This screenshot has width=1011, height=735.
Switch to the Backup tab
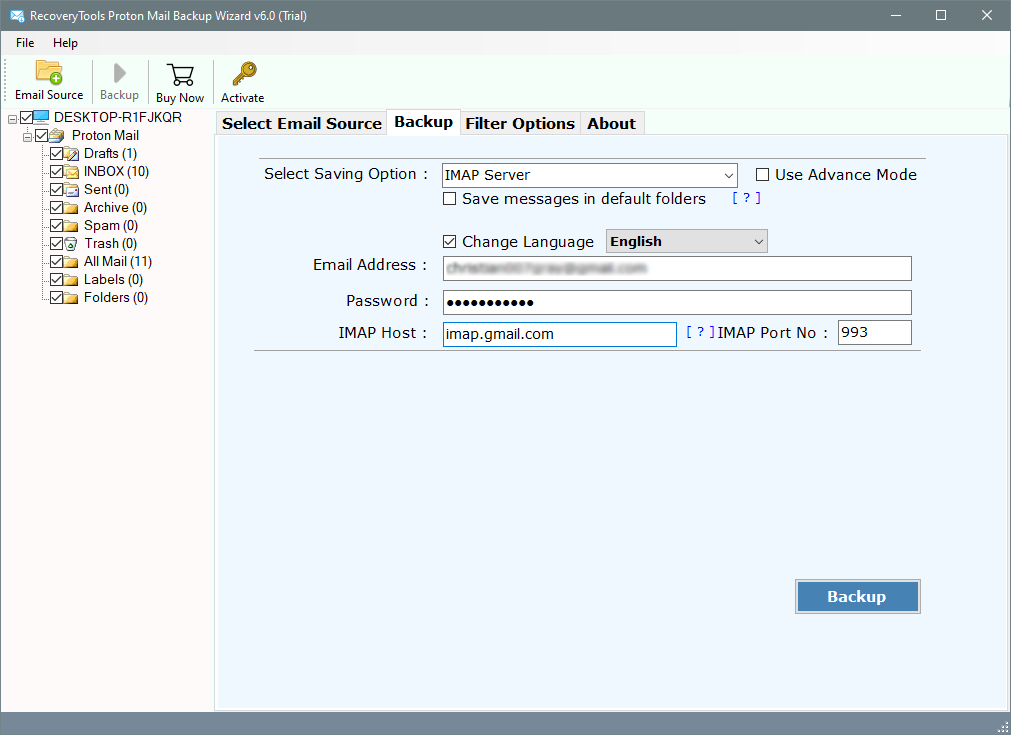tap(424, 122)
